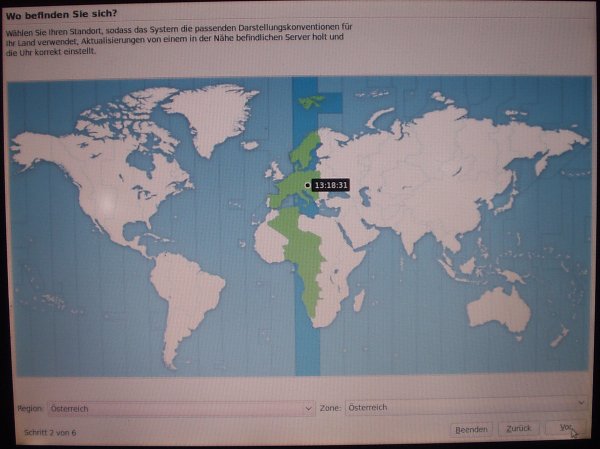Click the selected location dot on map

click(307, 185)
